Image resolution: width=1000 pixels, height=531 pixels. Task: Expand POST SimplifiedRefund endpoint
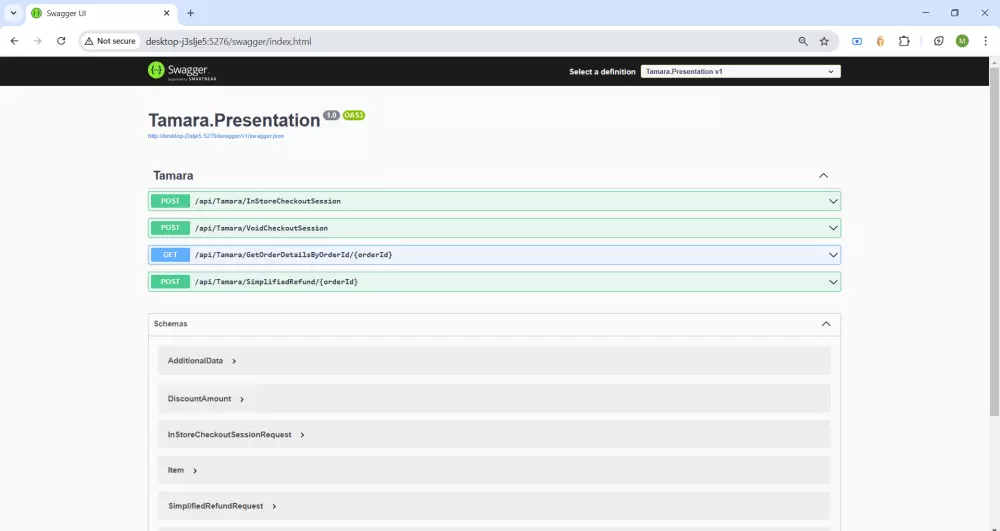[494, 281]
